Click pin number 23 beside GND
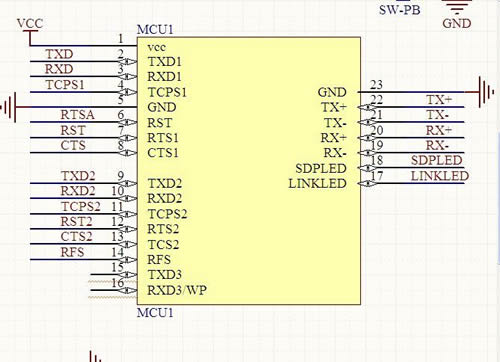This screenshot has width=500, height=362. (x=376, y=85)
